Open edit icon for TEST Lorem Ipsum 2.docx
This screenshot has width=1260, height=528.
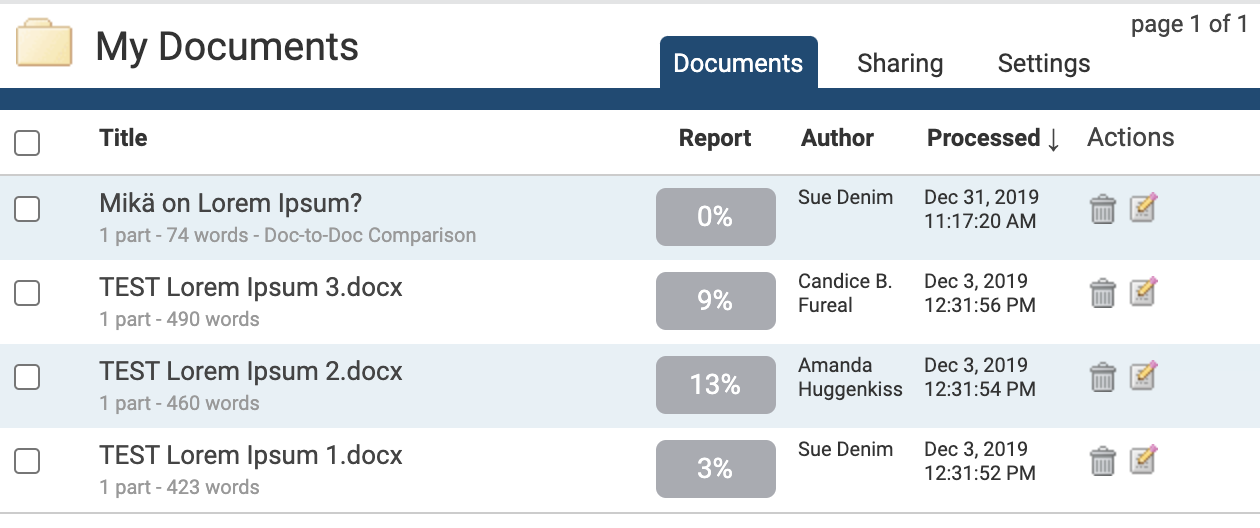pyautogui.click(x=1143, y=377)
